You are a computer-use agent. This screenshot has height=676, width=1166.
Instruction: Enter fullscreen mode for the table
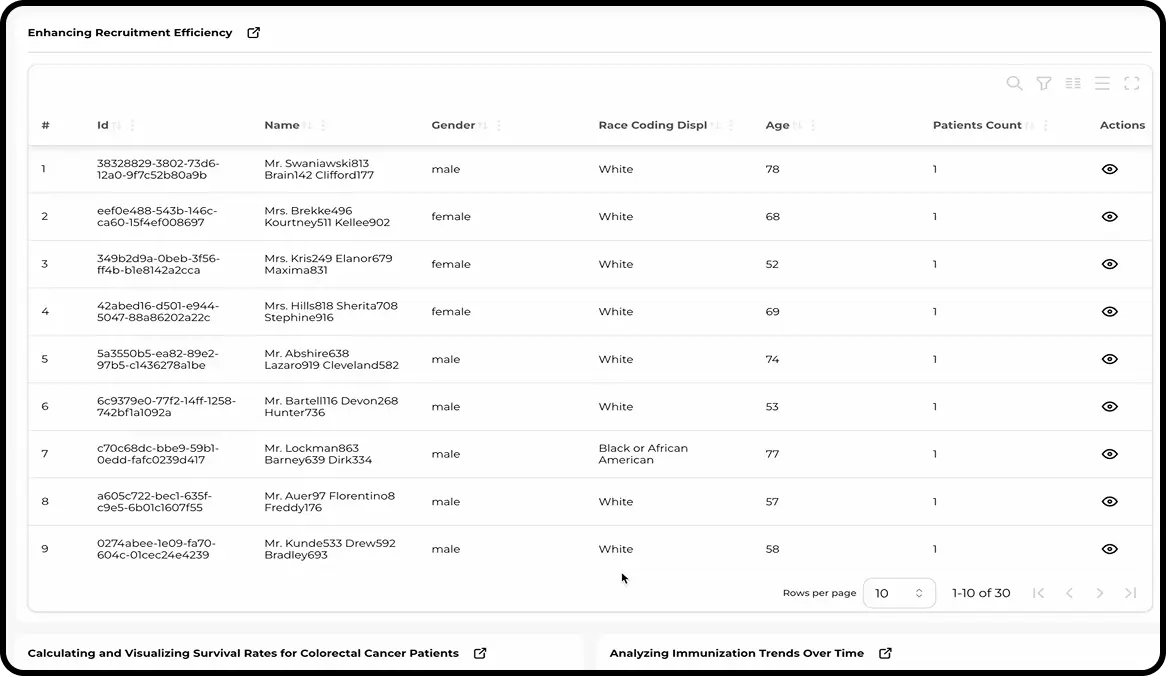pos(1132,84)
